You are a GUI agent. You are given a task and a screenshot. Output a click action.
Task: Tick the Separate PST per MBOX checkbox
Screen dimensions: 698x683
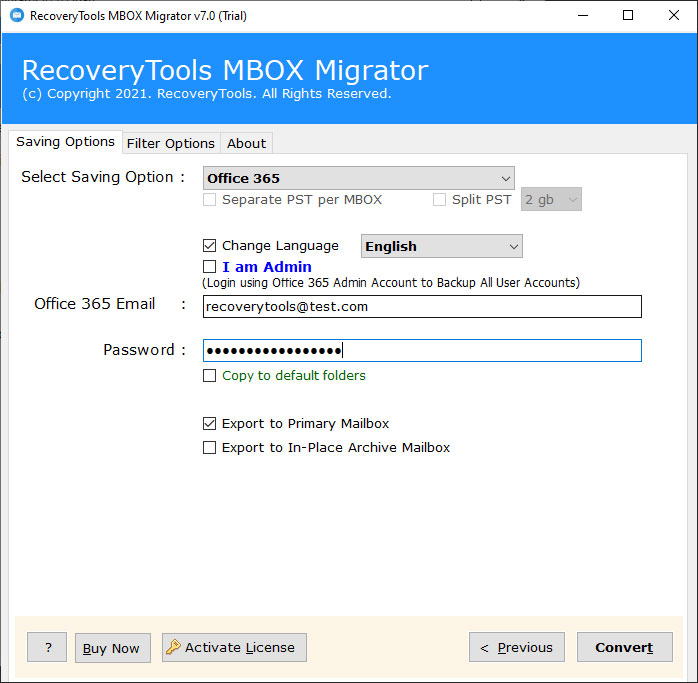coord(209,199)
